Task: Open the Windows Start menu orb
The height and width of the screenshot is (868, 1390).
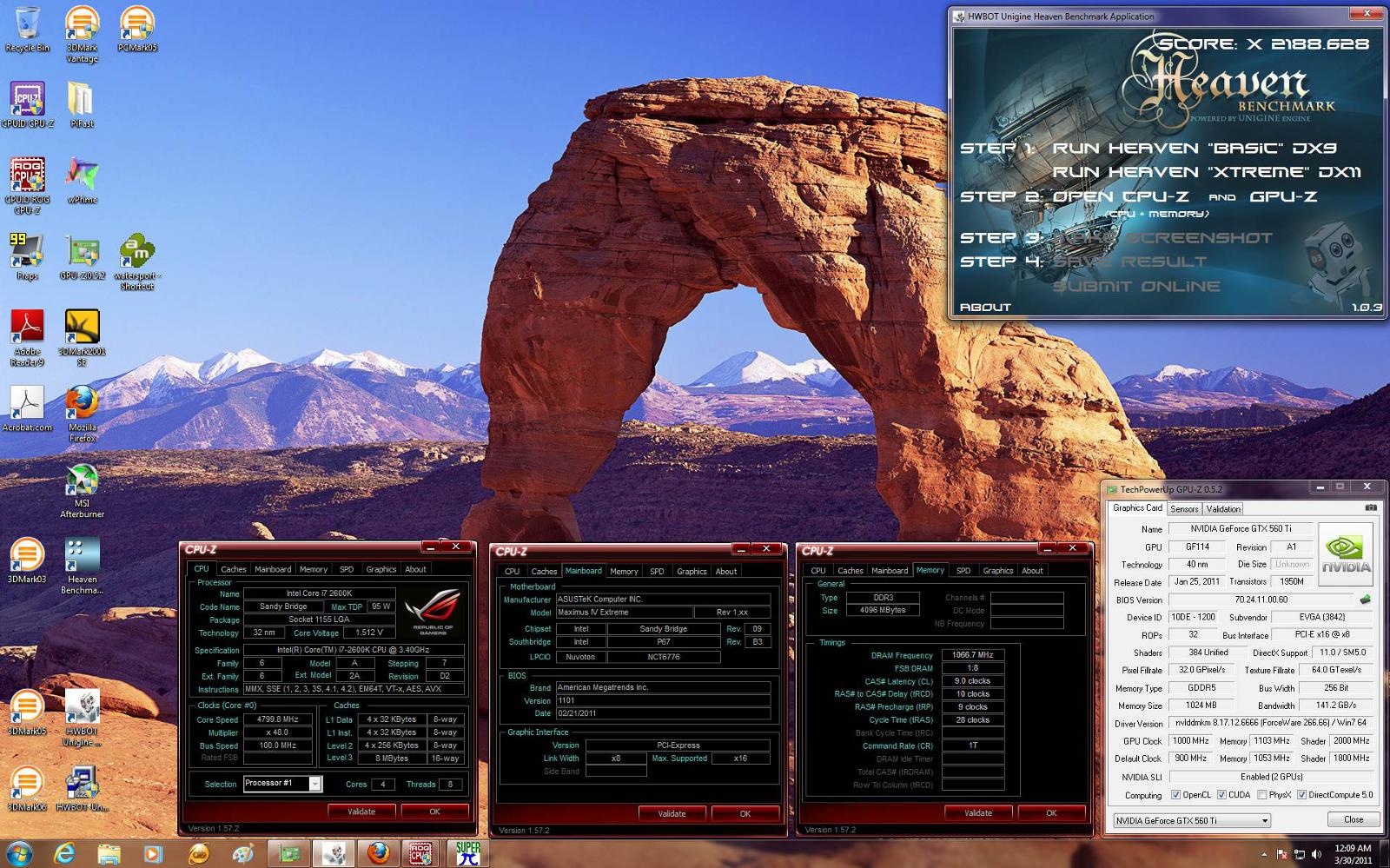Action: coord(19,853)
